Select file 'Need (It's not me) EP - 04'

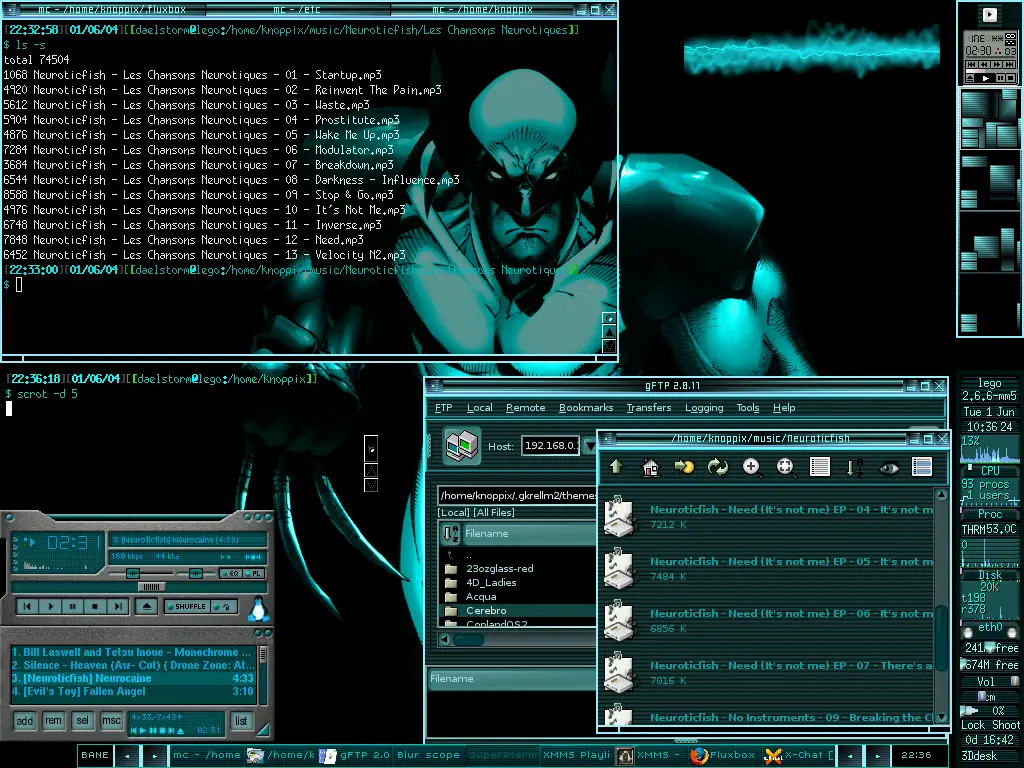pyautogui.click(x=768, y=516)
